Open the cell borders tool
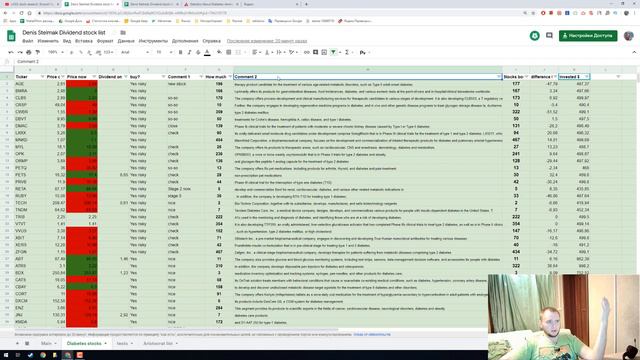 [229, 52]
